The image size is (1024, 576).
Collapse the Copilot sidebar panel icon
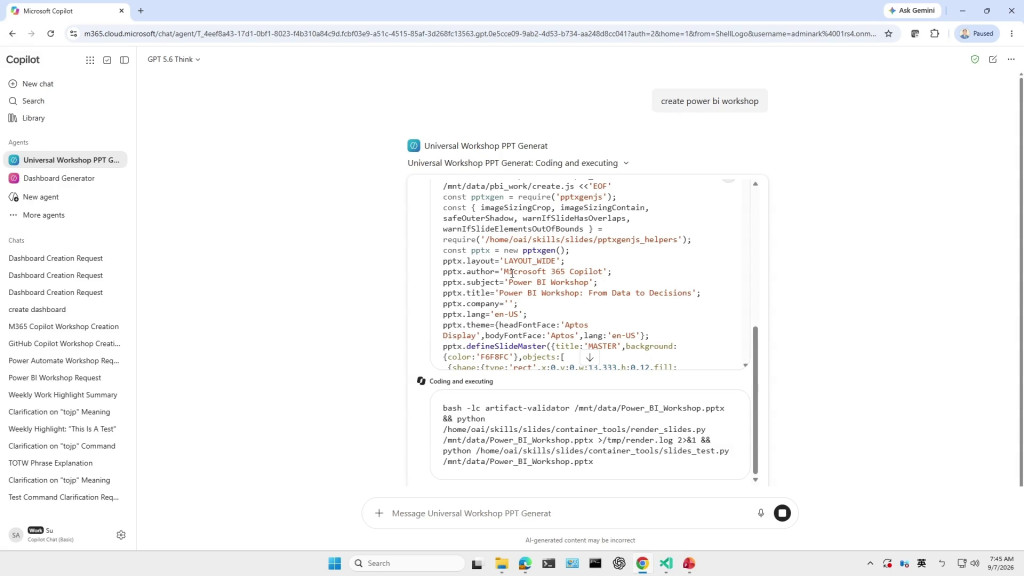[124, 60]
